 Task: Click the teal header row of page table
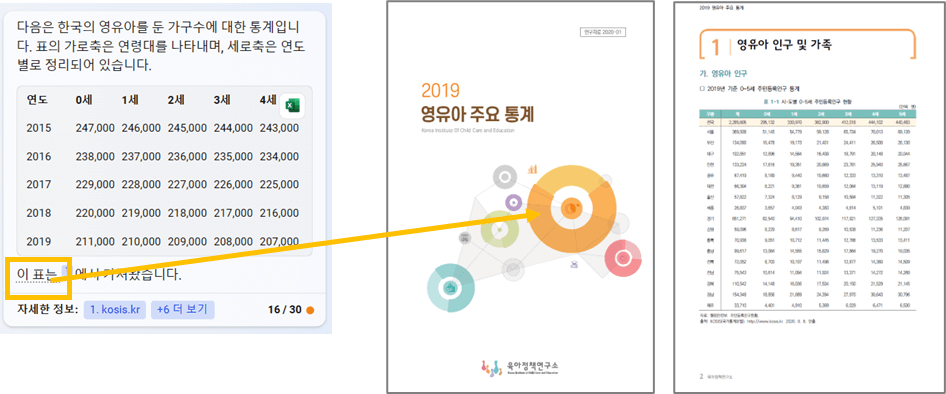coord(807,113)
